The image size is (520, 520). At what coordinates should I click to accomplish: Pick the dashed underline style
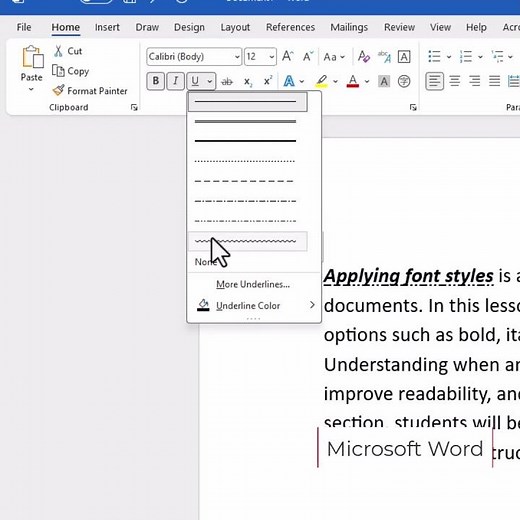248,181
